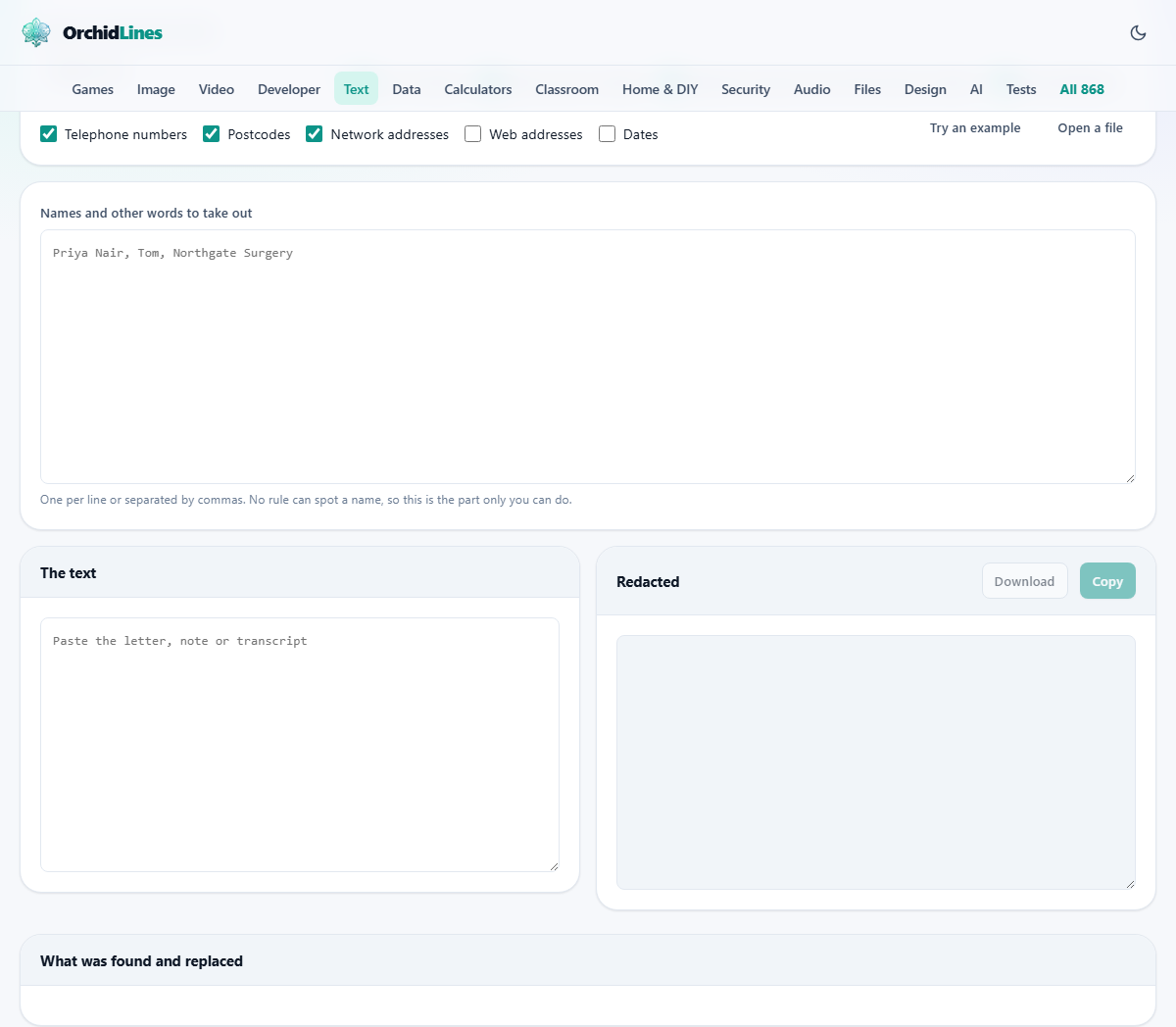Open the Security category tab
The height and width of the screenshot is (1027, 1176).
(x=746, y=89)
